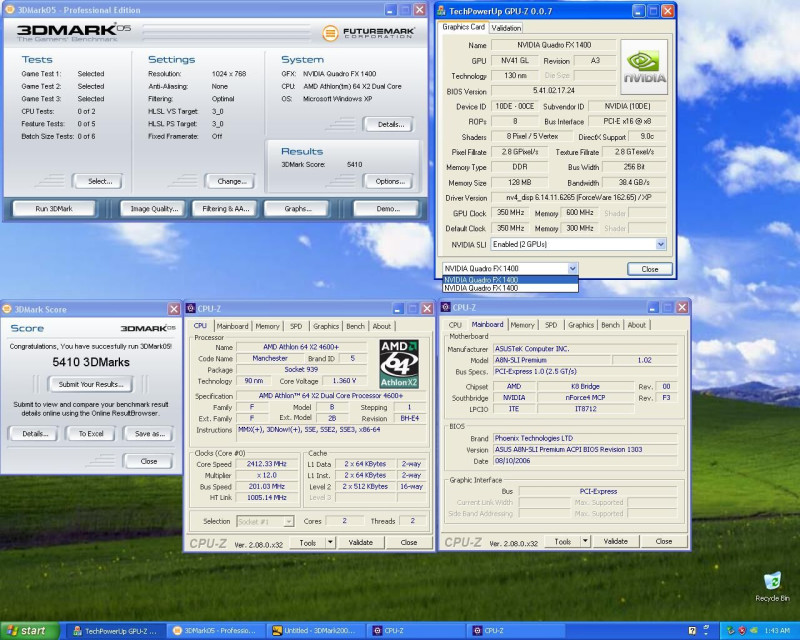This screenshot has width=800, height=640.
Task: Click the taskbar clock showing 1:43 AM
Action: point(777,631)
